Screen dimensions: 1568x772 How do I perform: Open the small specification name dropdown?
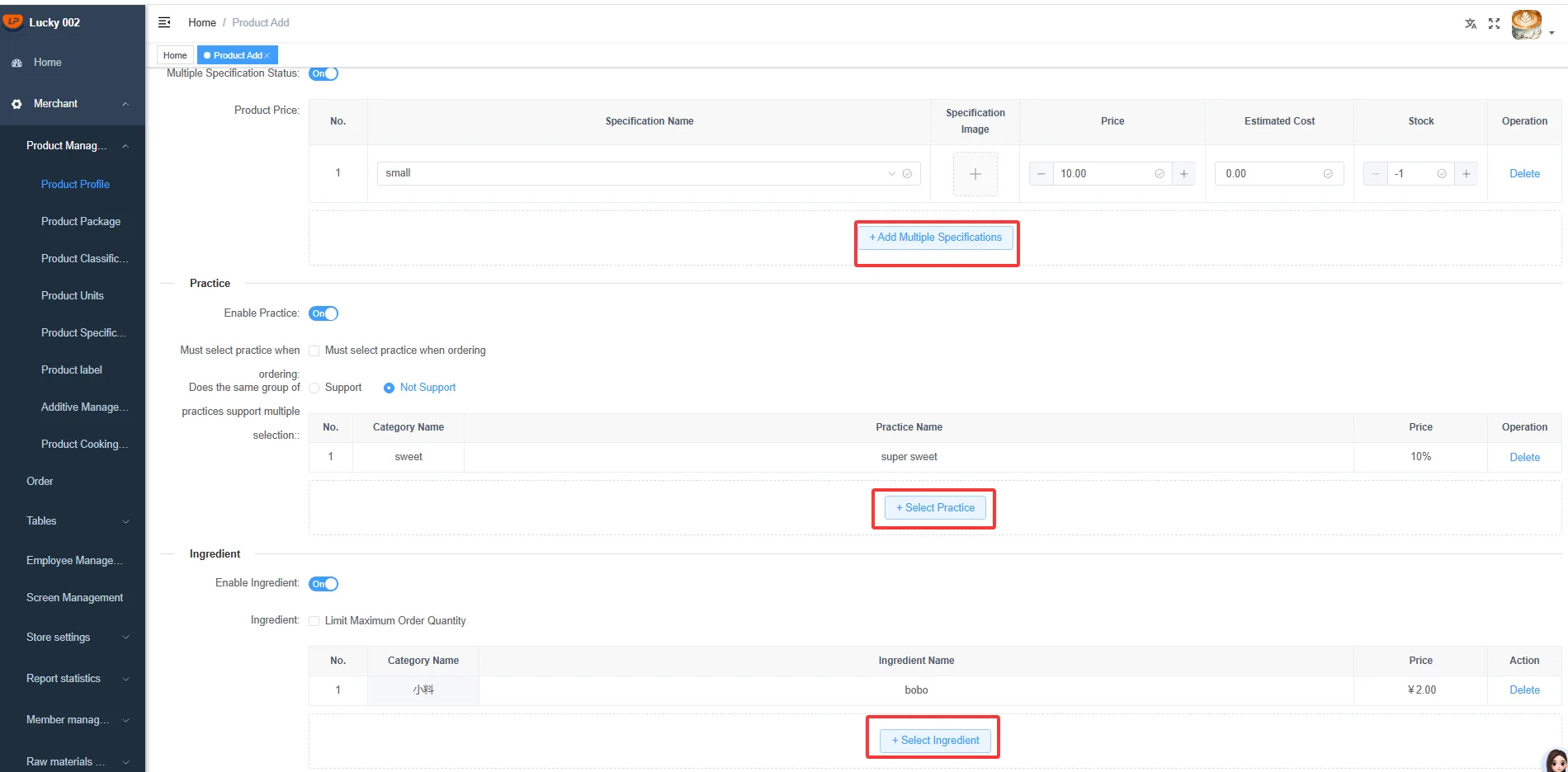click(x=649, y=173)
